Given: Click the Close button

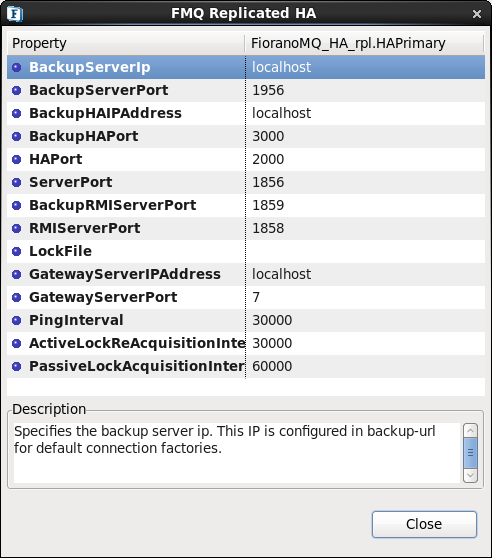Looking at the screenshot, I should pyautogui.click(x=424, y=524).
